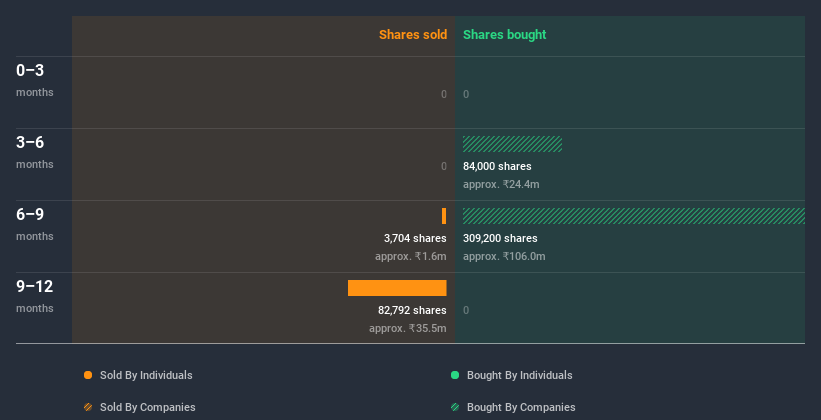Click the approx. ₹1.6m value
This screenshot has width=821, height=420.
tap(410, 257)
